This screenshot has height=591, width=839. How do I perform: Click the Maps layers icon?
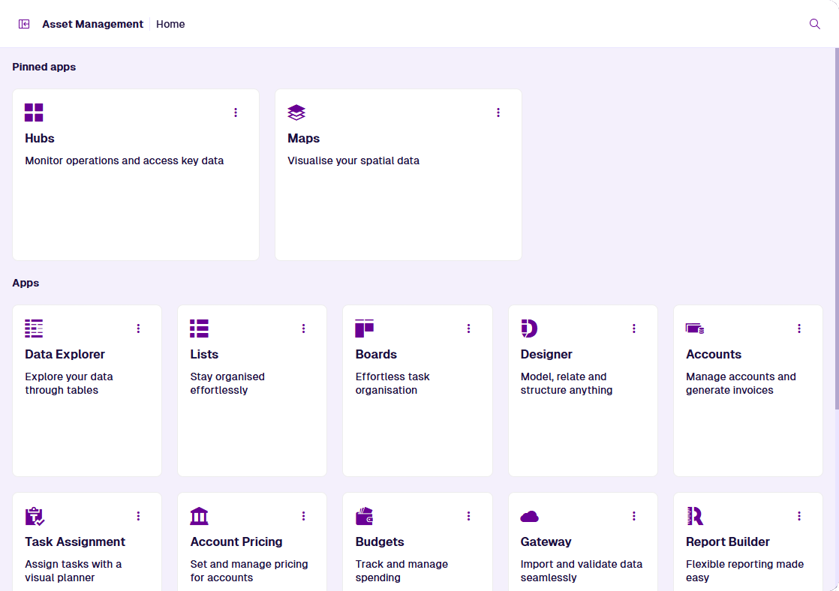(296, 112)
